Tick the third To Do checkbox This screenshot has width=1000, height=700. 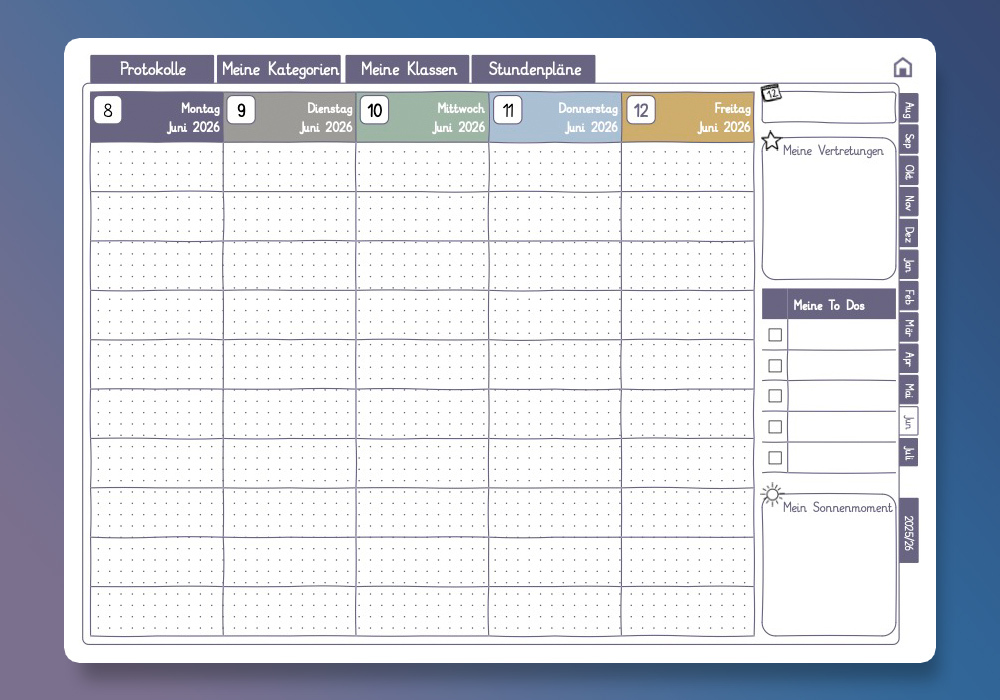tap(775, 396)
